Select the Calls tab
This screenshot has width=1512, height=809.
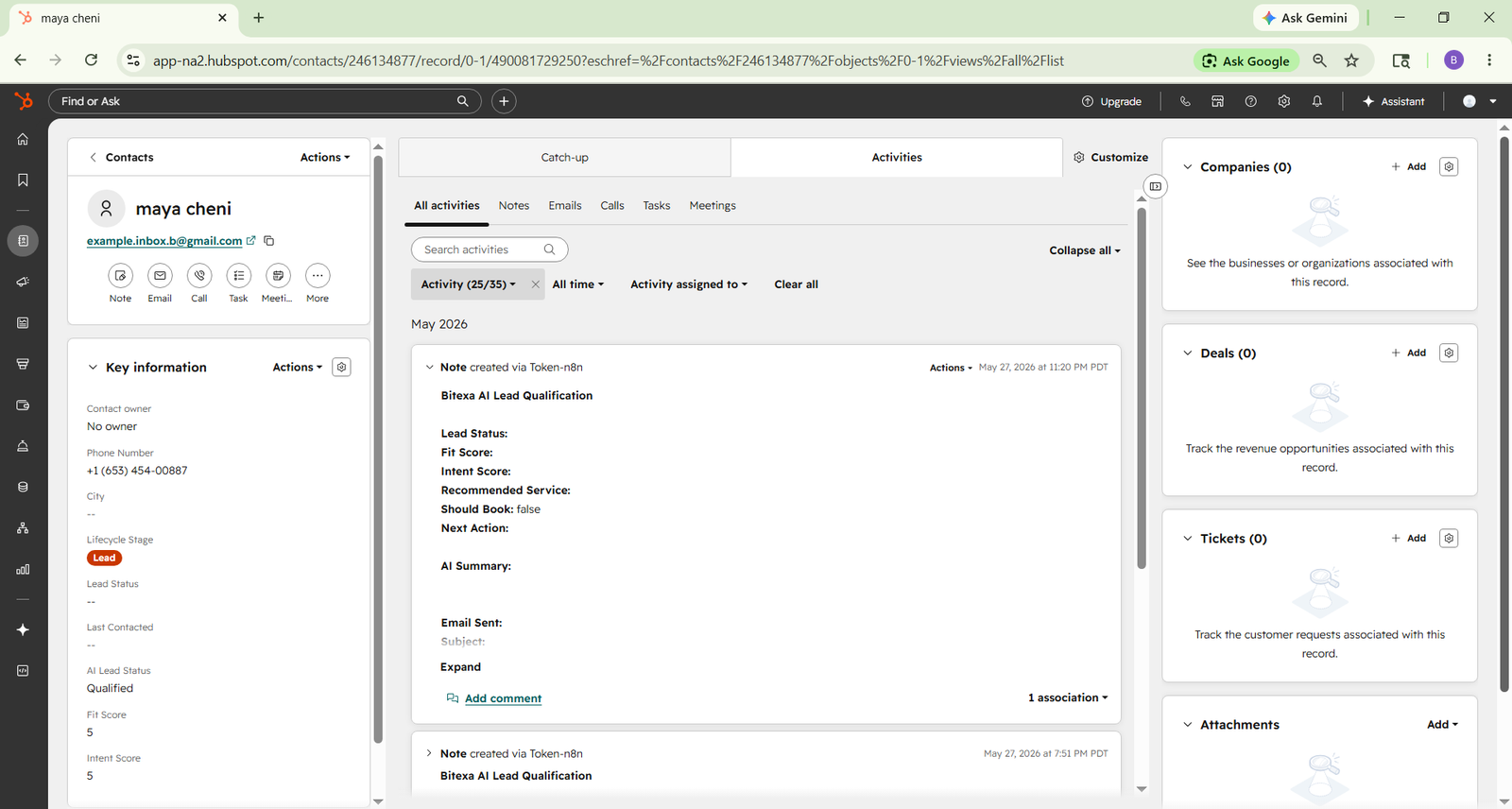click(612, 206)
